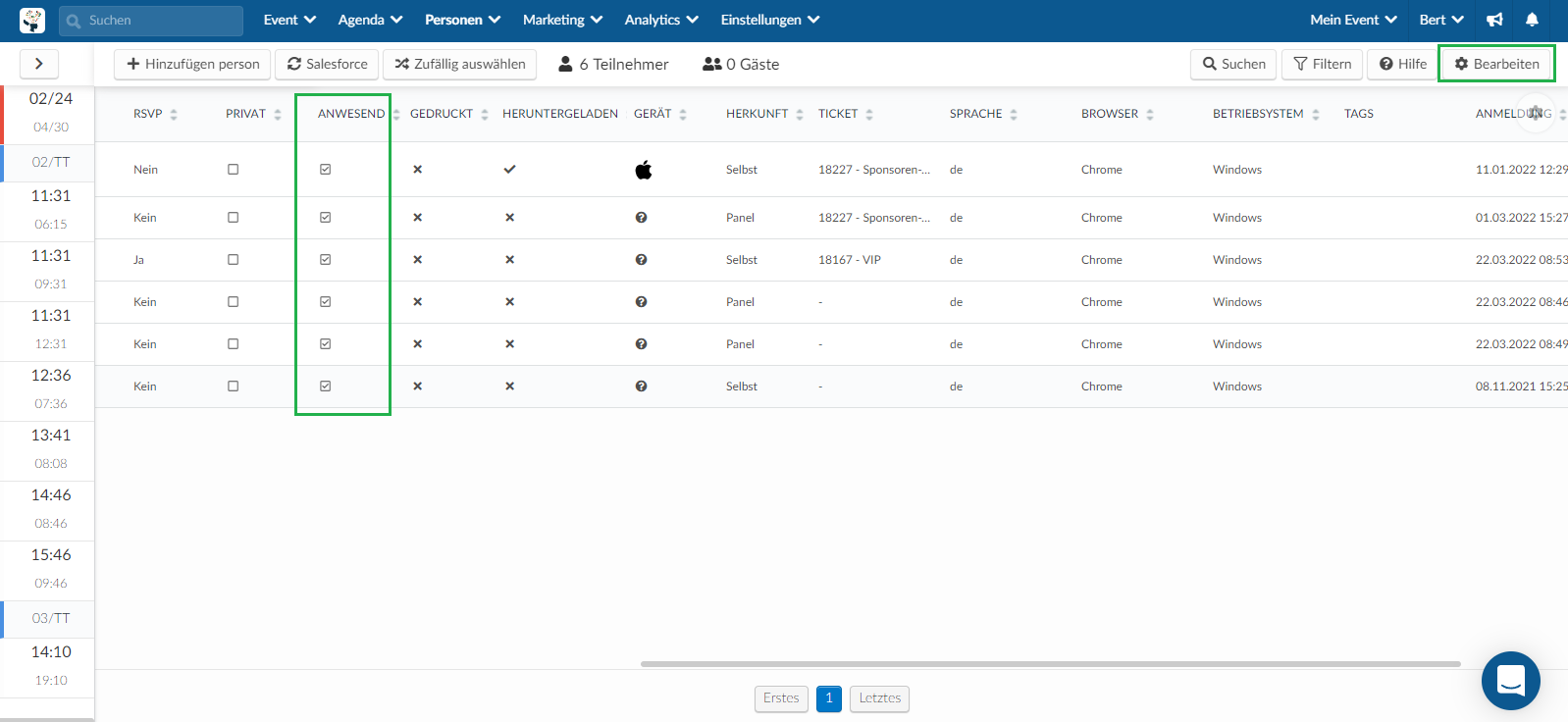
Task: Open the Einstellungen dropdown menu
Action: (770, 20)
